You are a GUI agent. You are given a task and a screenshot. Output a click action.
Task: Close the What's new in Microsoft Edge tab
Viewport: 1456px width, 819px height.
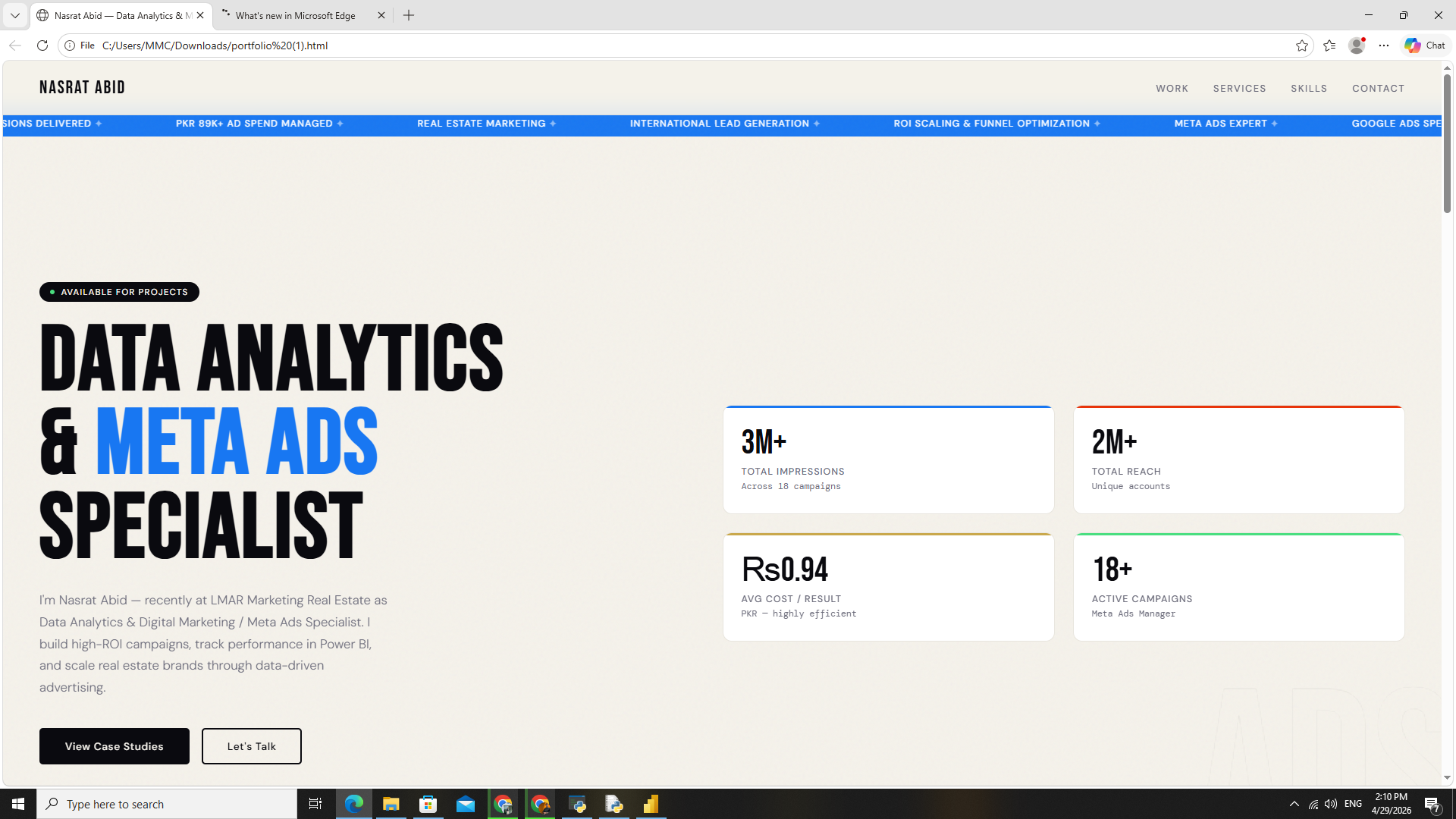[x=381, y=15]
